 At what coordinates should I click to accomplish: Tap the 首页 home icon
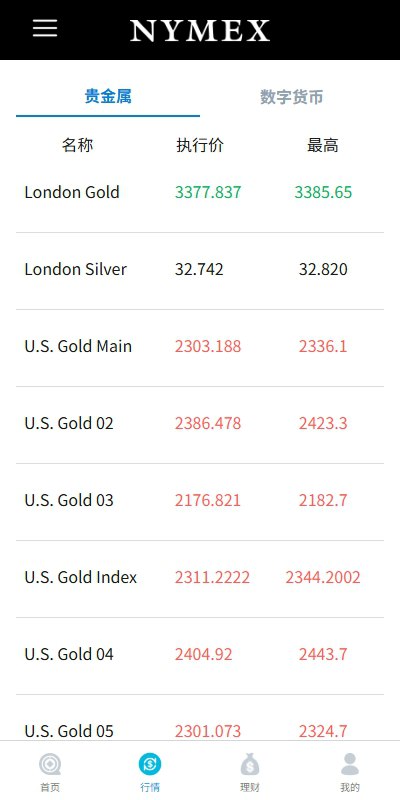(x=50, y=765)
